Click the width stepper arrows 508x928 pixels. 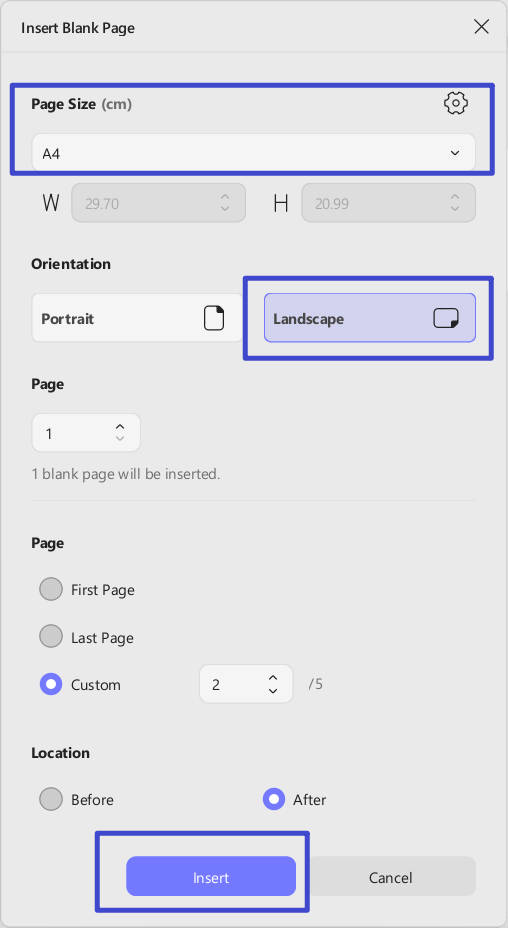(x=225, y=203)
